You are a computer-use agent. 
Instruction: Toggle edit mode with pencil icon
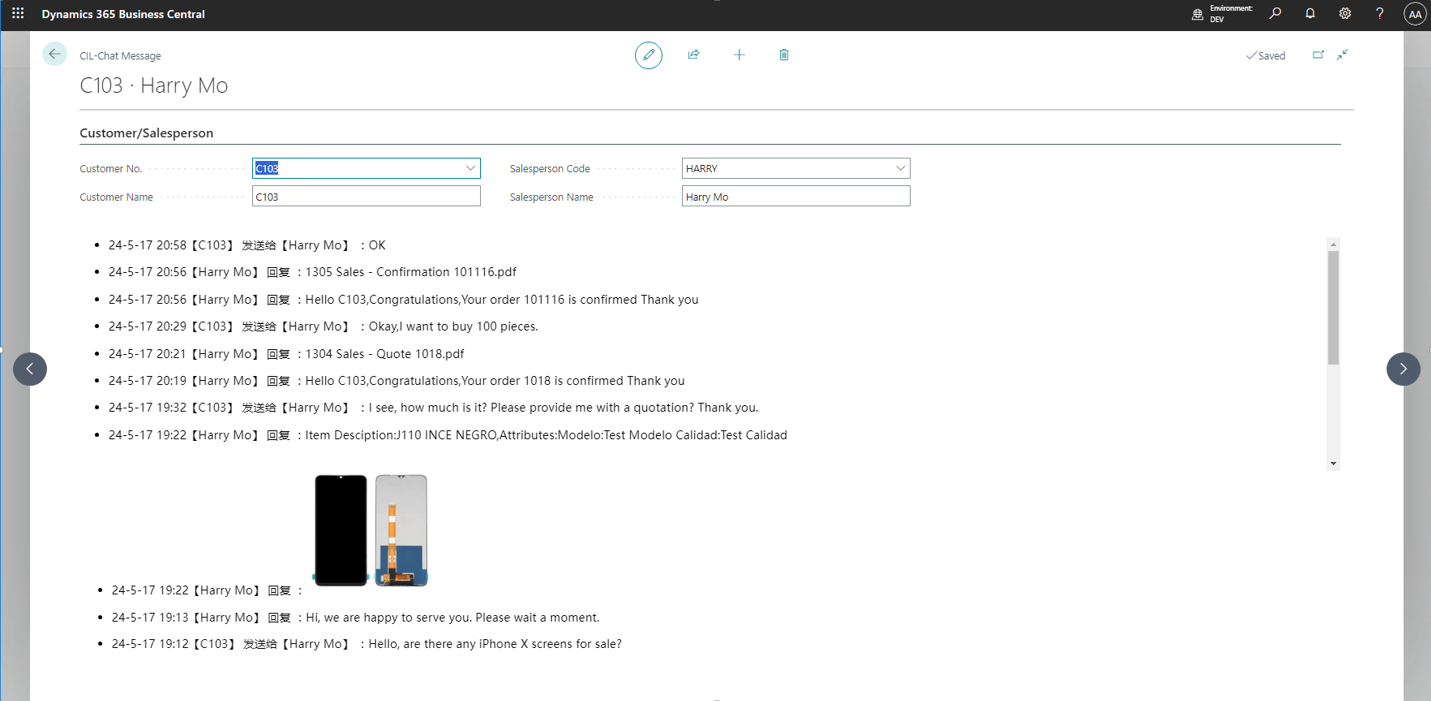[x=648, y=55]
